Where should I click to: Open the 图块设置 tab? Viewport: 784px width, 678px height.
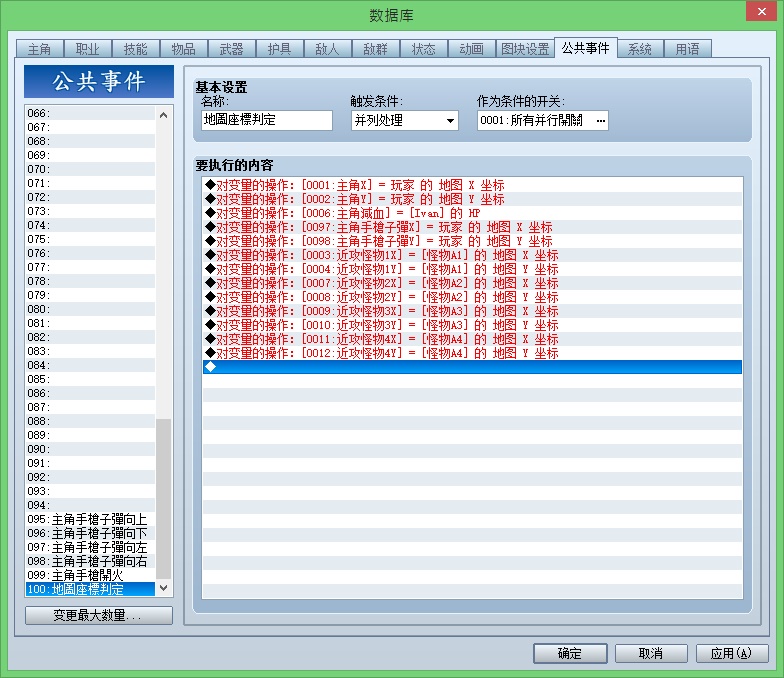[x=525, y=49]
